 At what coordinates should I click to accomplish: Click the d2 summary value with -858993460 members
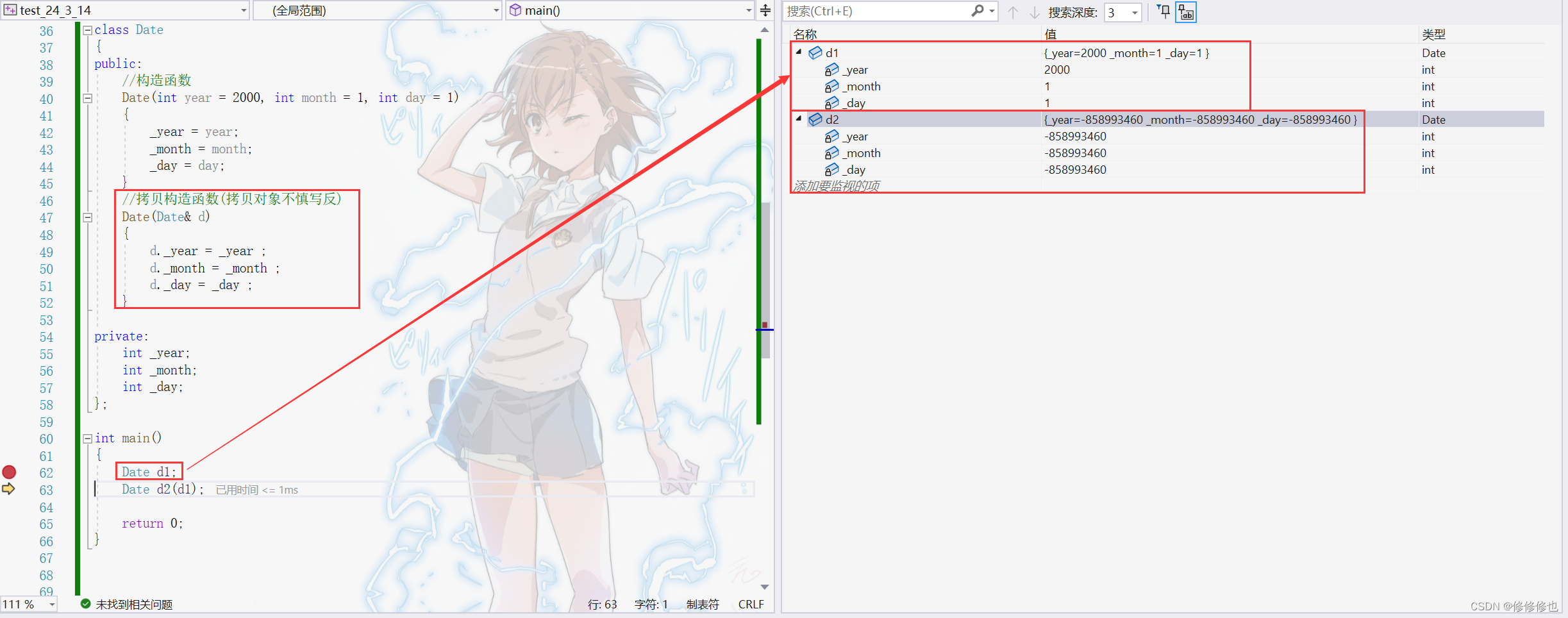pyautogui.click(x=1200, y=120)
